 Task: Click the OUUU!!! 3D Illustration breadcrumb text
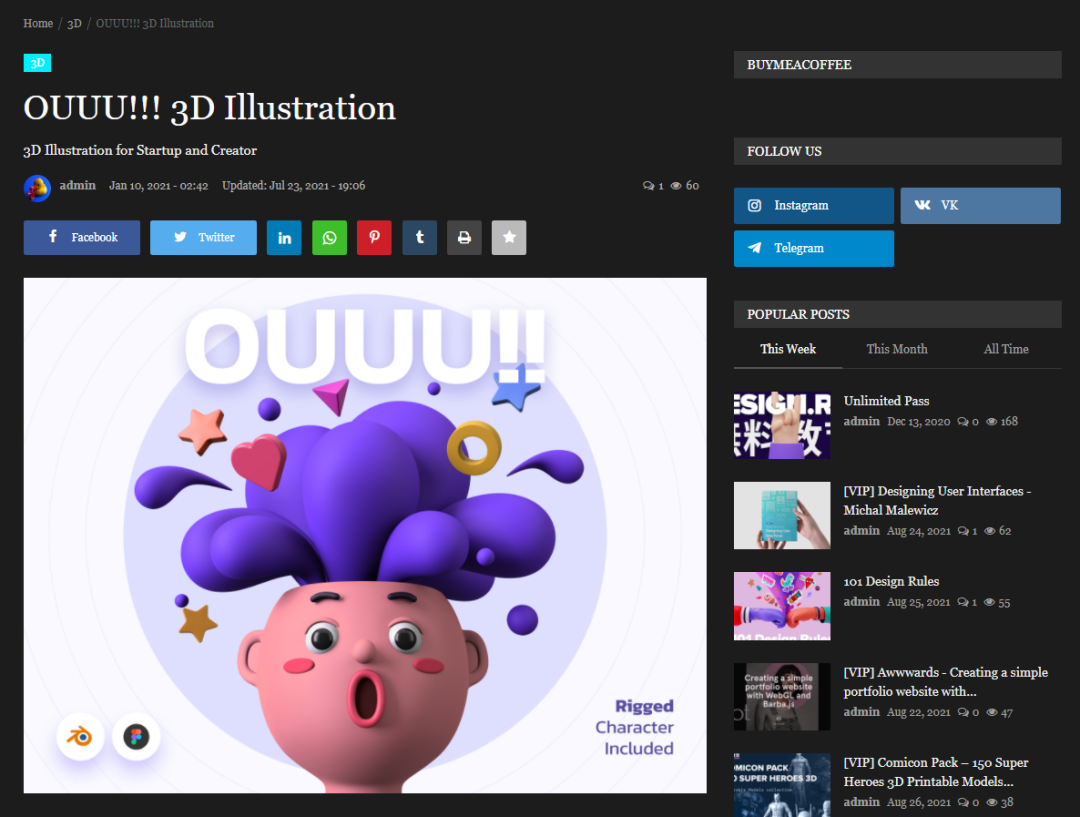(155, 23)
